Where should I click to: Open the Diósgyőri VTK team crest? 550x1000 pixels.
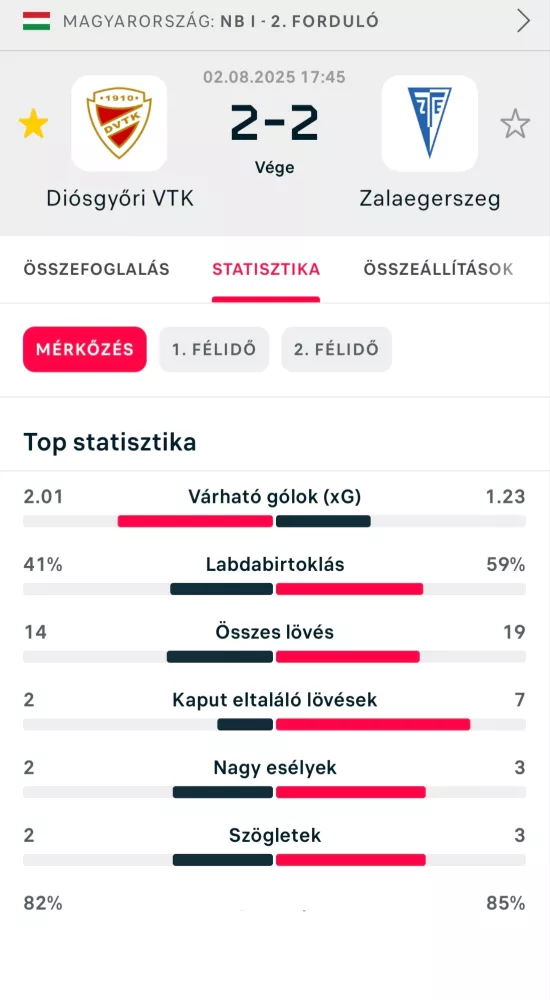tap(119, 123)
